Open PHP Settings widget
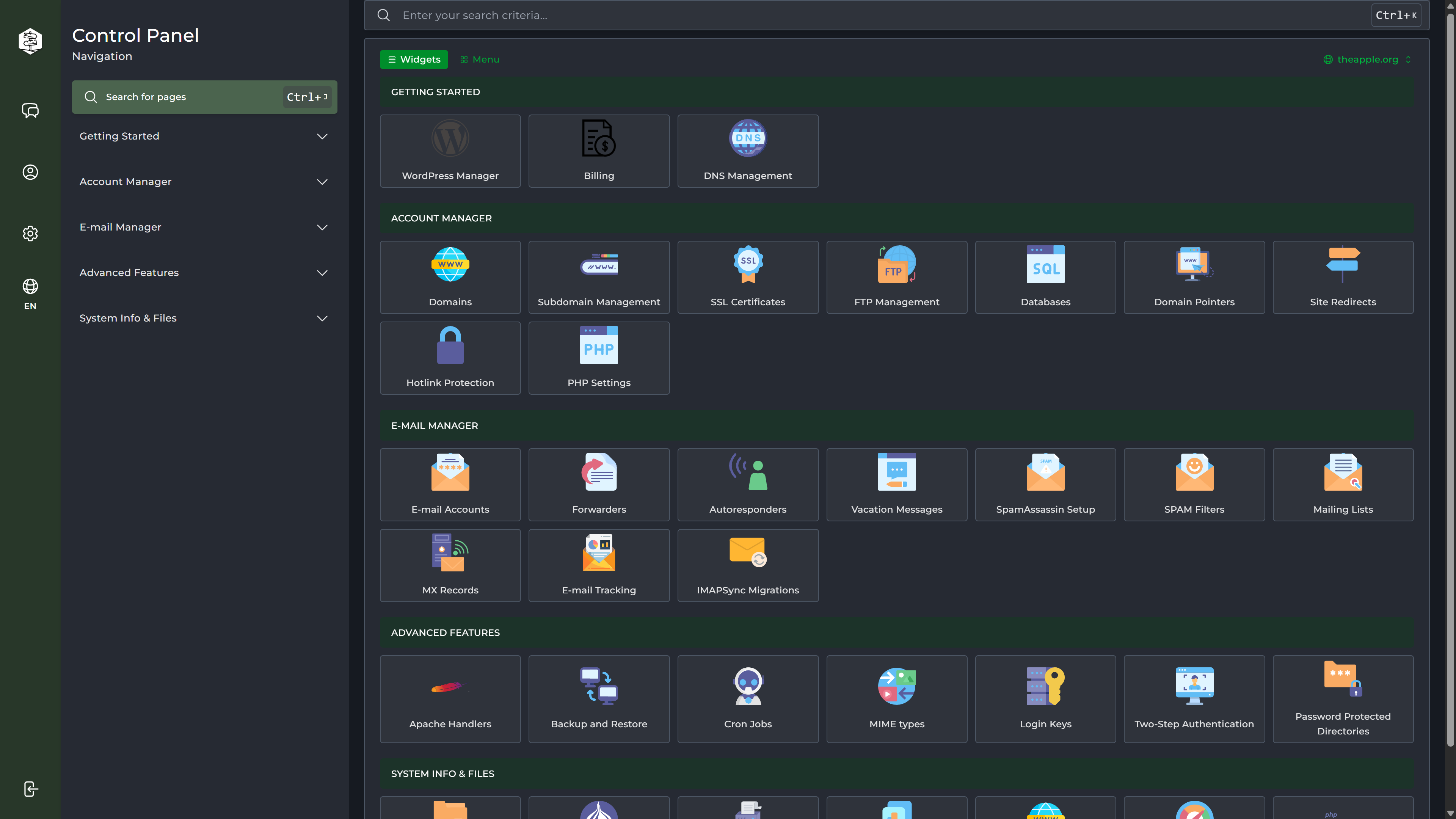 click(599, 358)
